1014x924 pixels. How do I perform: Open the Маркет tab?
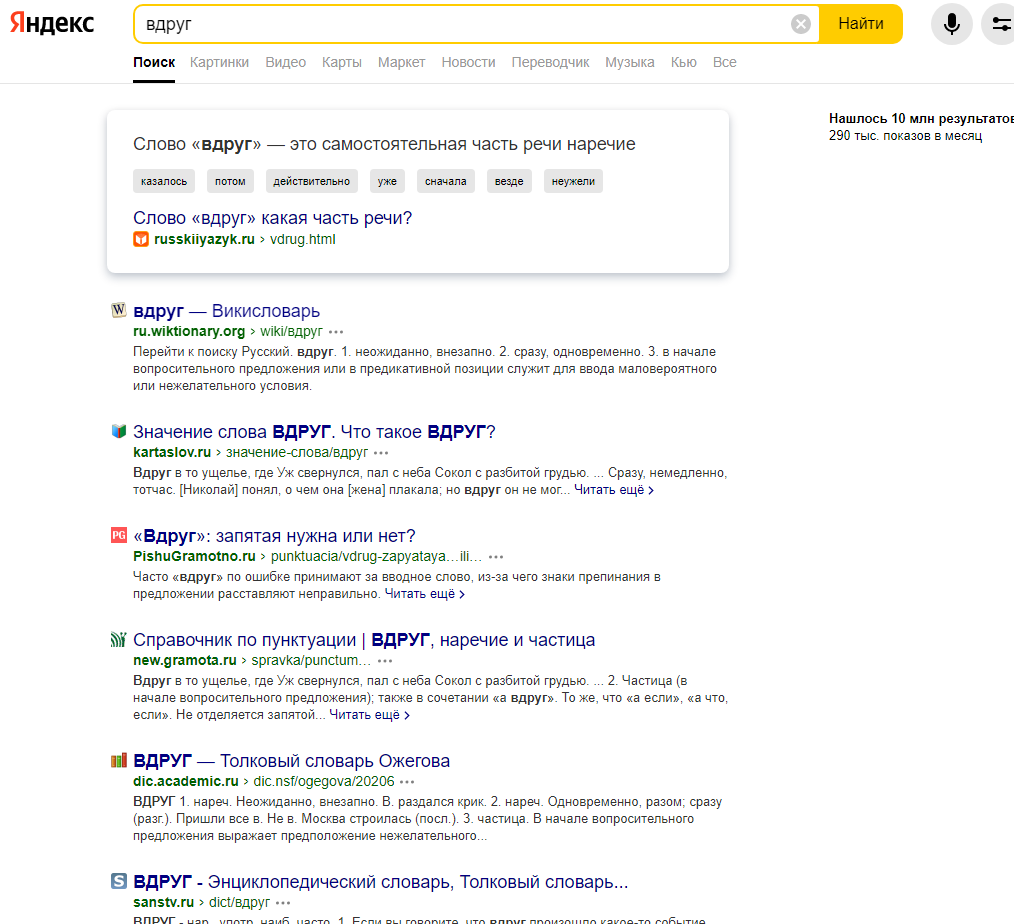pos(402,63)
